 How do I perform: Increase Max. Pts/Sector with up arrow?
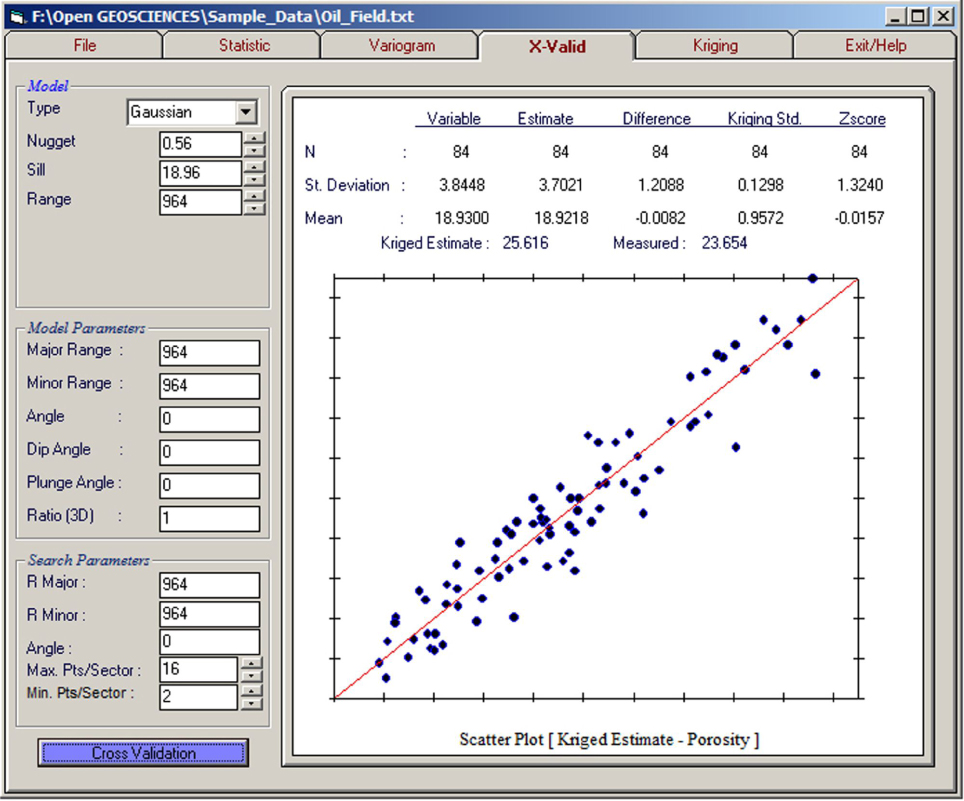251,663
